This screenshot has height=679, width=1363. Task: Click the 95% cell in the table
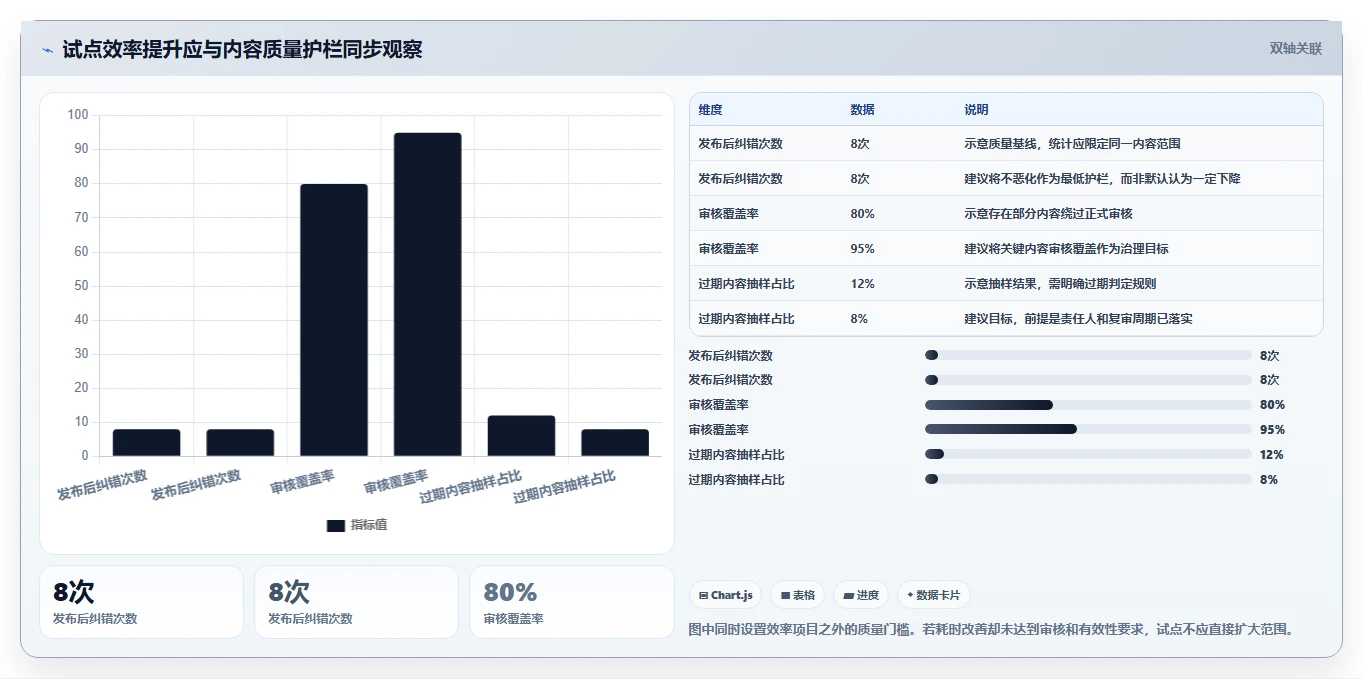coord(862,249)
